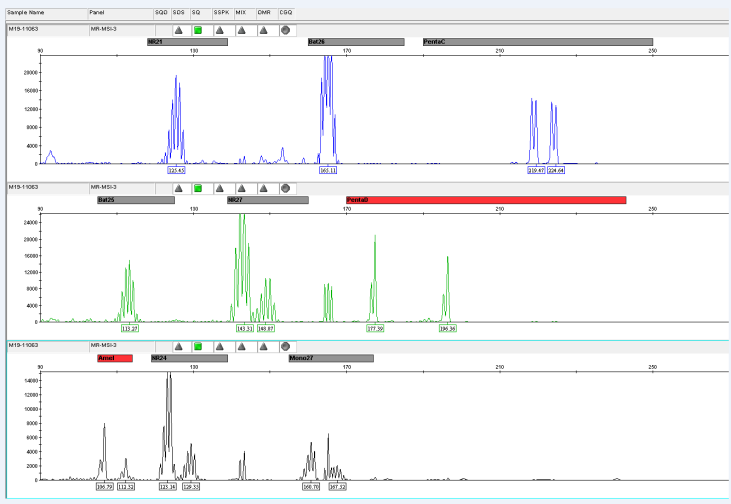This screenshot has width=731, height=504.
Task: Click the green SQ status square in the first row
Action: (198, 30)
